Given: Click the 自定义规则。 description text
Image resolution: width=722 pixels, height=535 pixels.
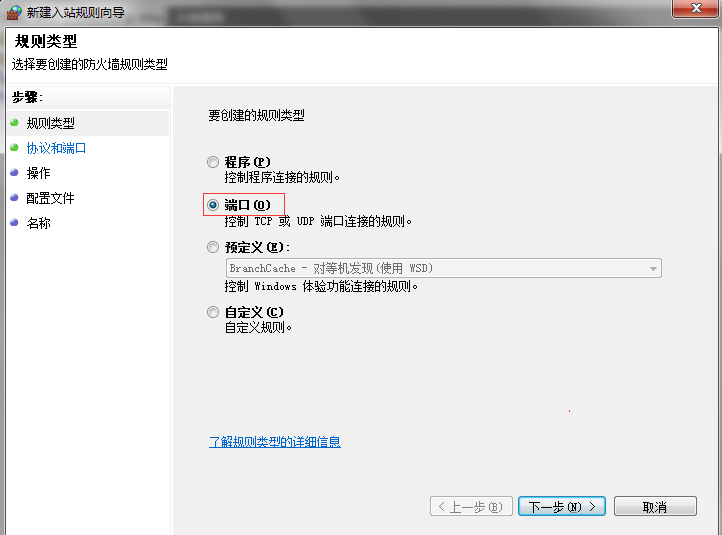Looking at the screenshot, I should [258, 328].
